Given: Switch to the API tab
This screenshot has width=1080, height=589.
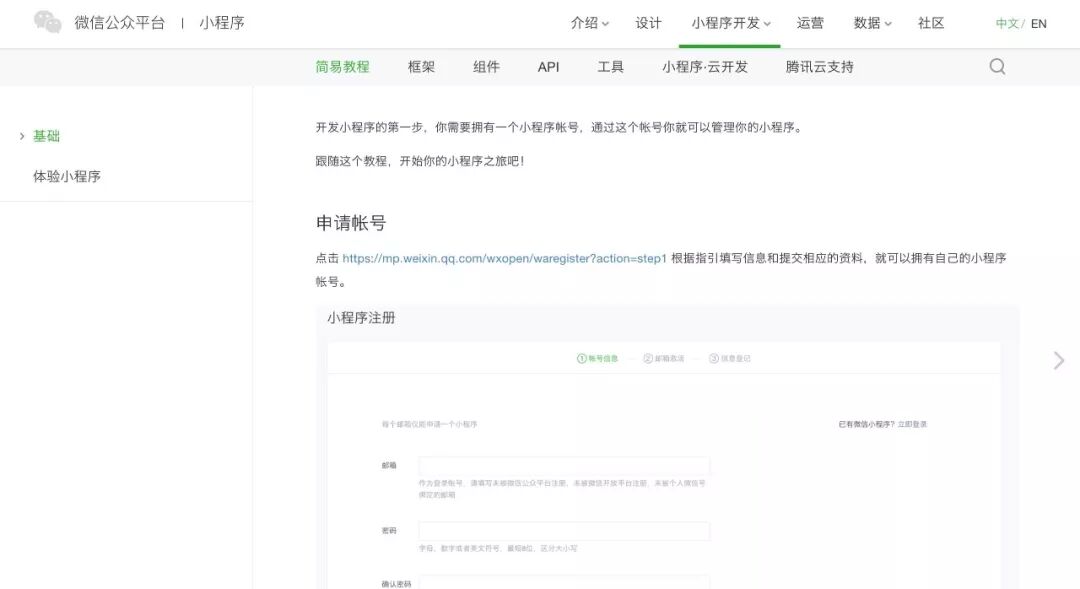Looking at the screenshot, I should click(548, 67).
